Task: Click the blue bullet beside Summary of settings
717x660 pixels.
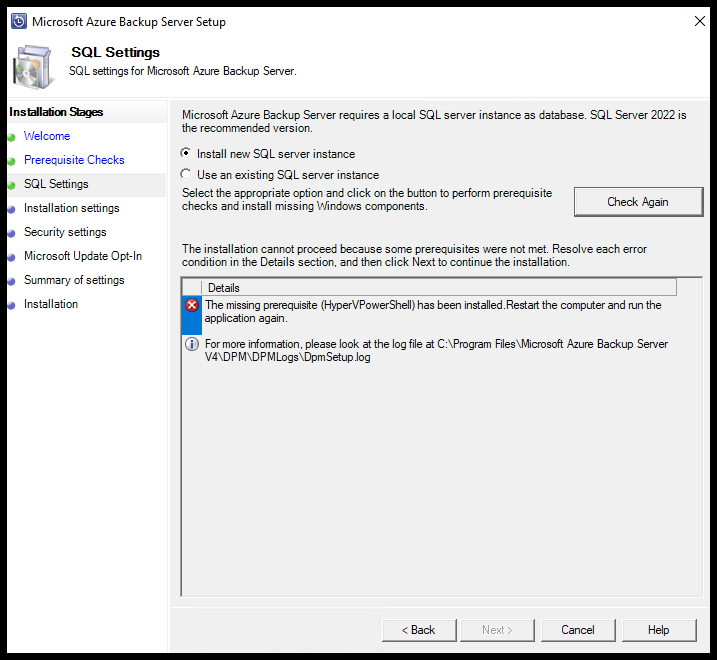Action: [12, 281]
